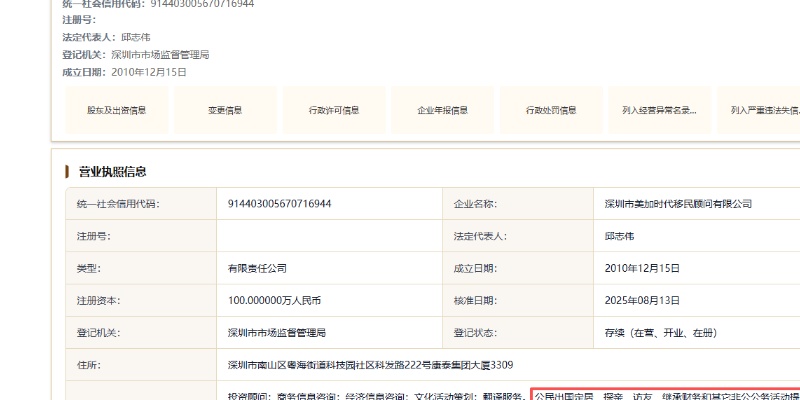
Task: Select the 企业年报信息 tab
Action: pyautogui.click(x=442, y=110)
